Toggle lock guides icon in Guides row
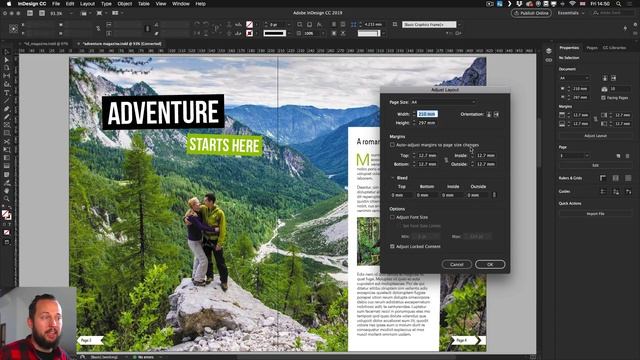Screen dimensions: 640x360 [x=616, y=191]
